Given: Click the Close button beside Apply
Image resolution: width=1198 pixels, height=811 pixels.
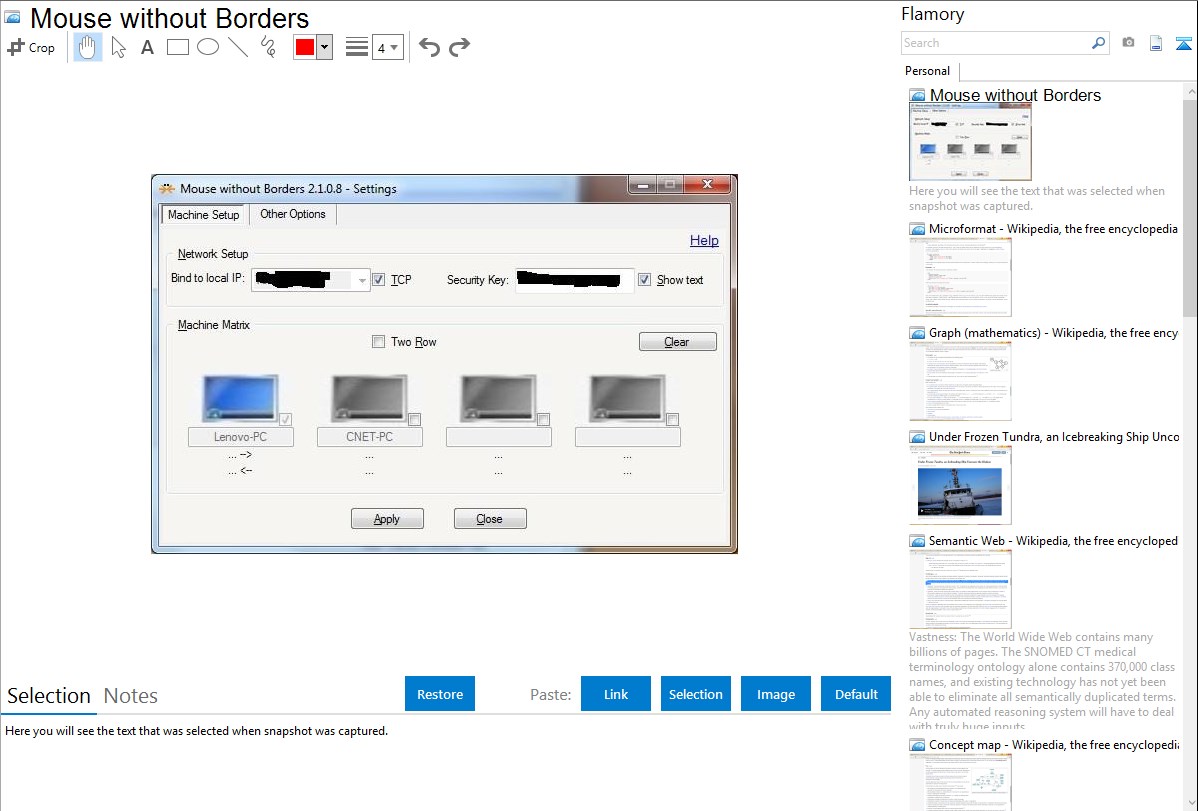Looking at the screenshot, I should coord(490,519).
